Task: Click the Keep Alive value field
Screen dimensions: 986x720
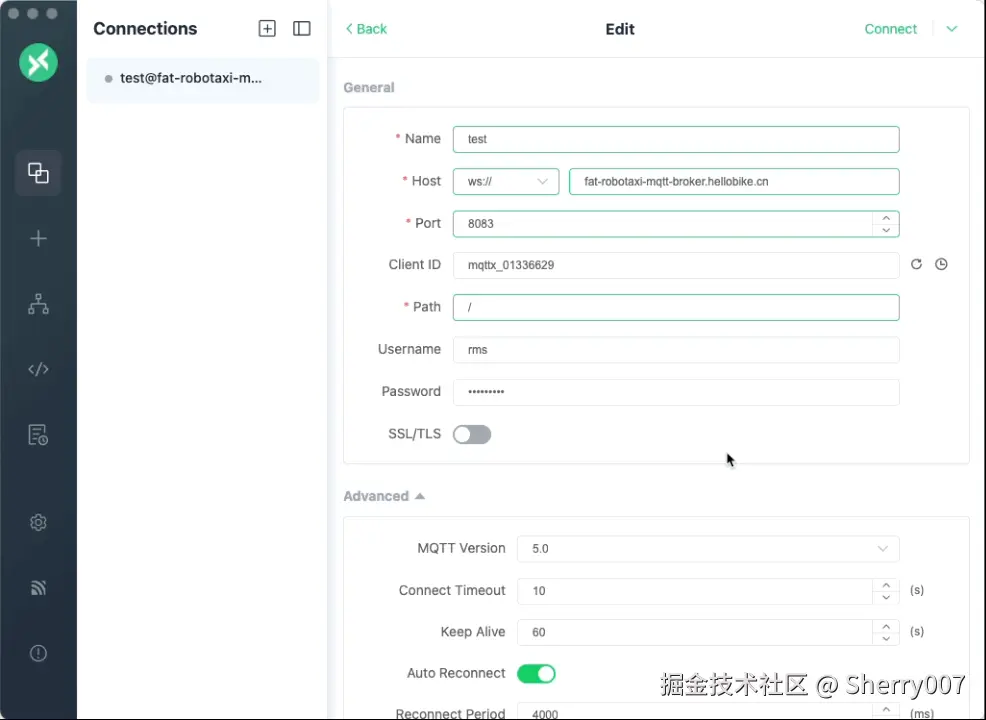Action: 694,633
